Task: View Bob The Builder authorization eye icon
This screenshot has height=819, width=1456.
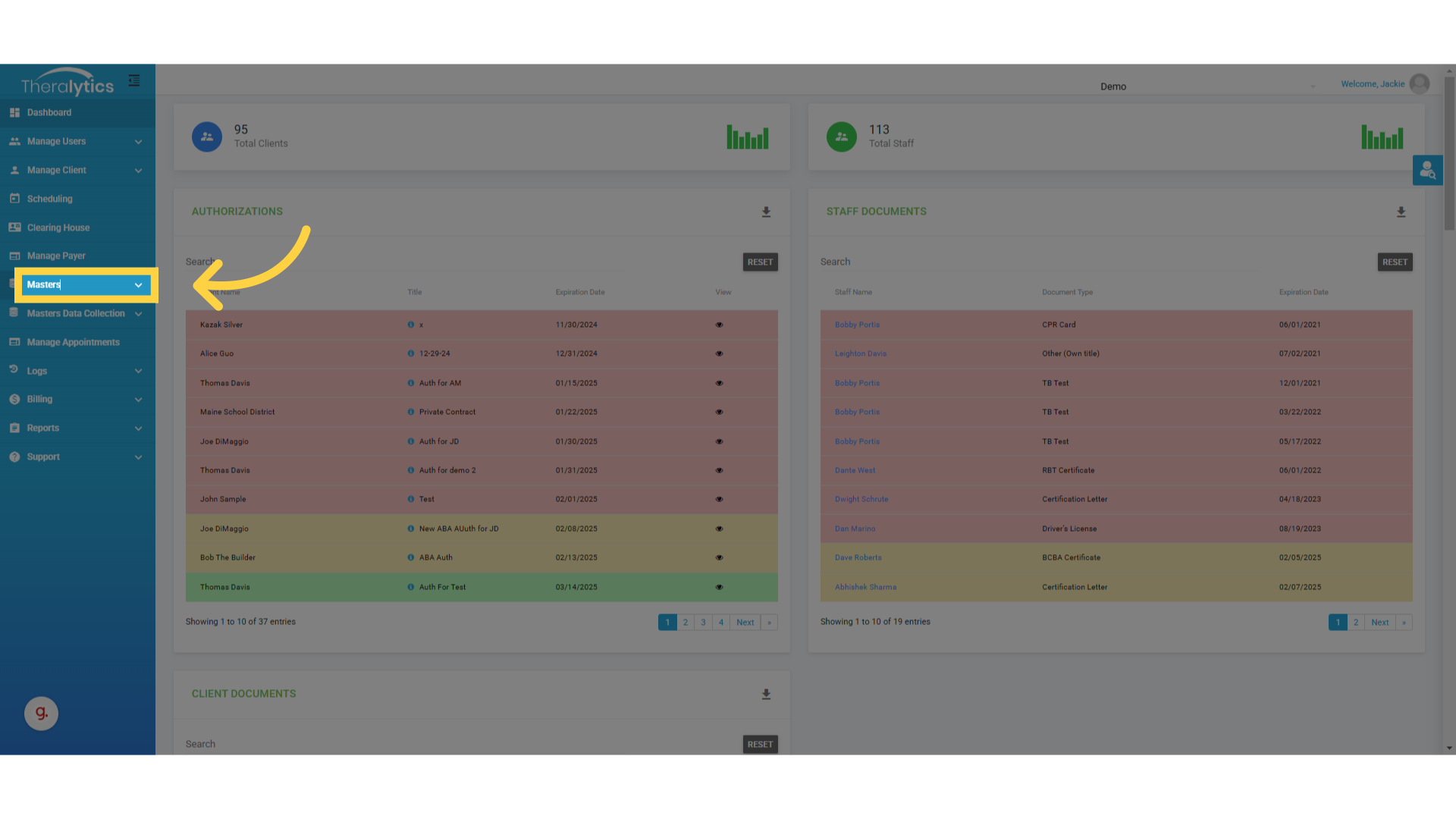Action: tap(719, 558)
